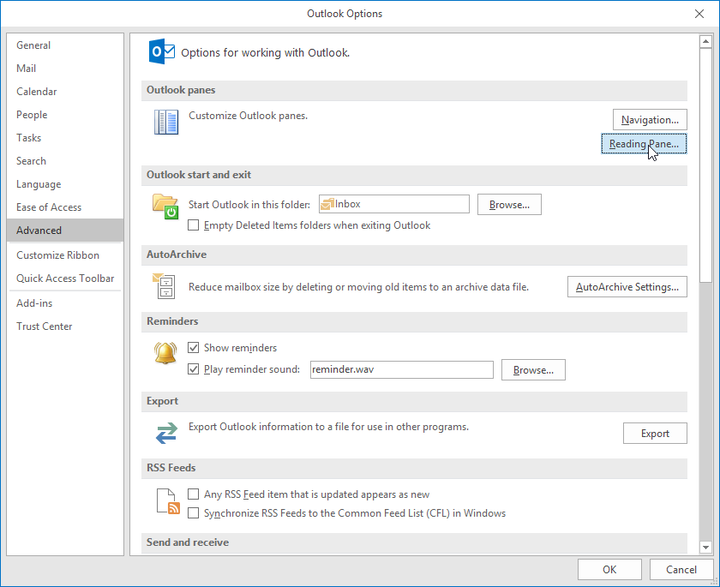Toggle the Show reminders checkbox
This screenshot has width=720, height=587.
193,347
